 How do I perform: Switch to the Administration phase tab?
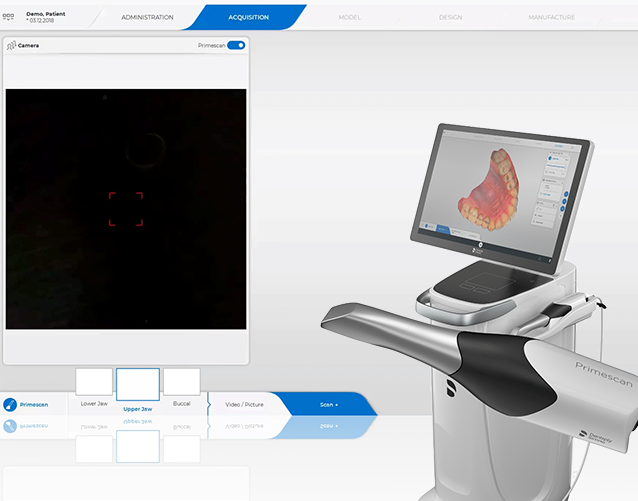tap(147, 17)
